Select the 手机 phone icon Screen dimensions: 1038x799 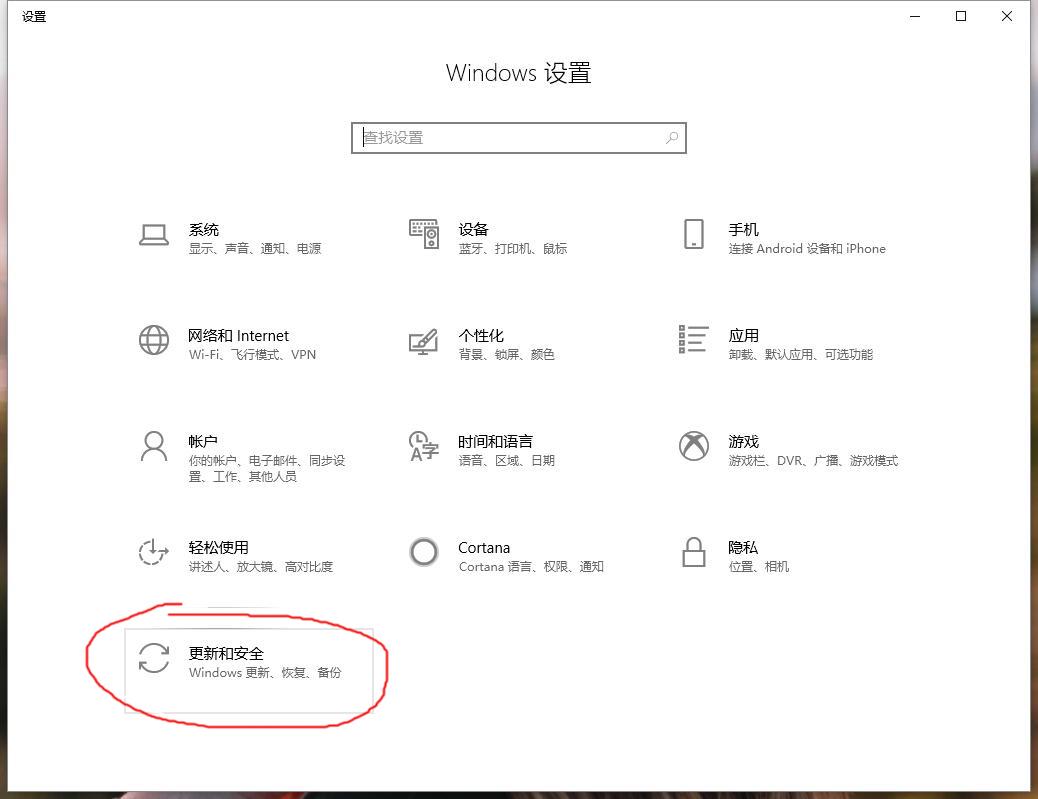[x=693, y=235]
